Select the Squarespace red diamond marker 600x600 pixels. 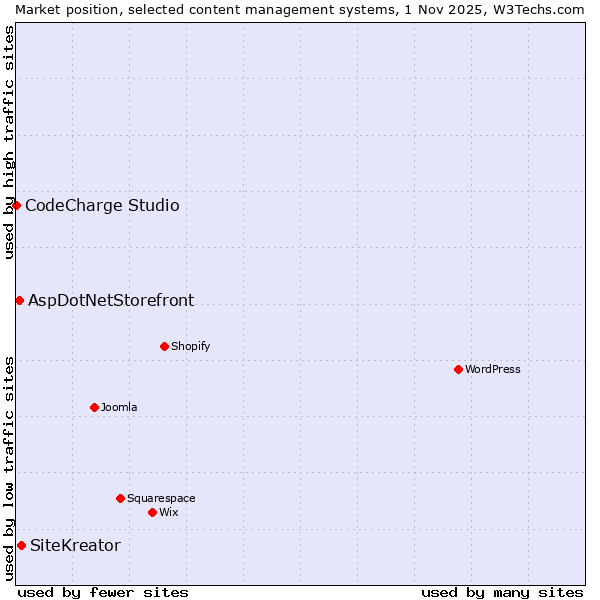[120, 498]
